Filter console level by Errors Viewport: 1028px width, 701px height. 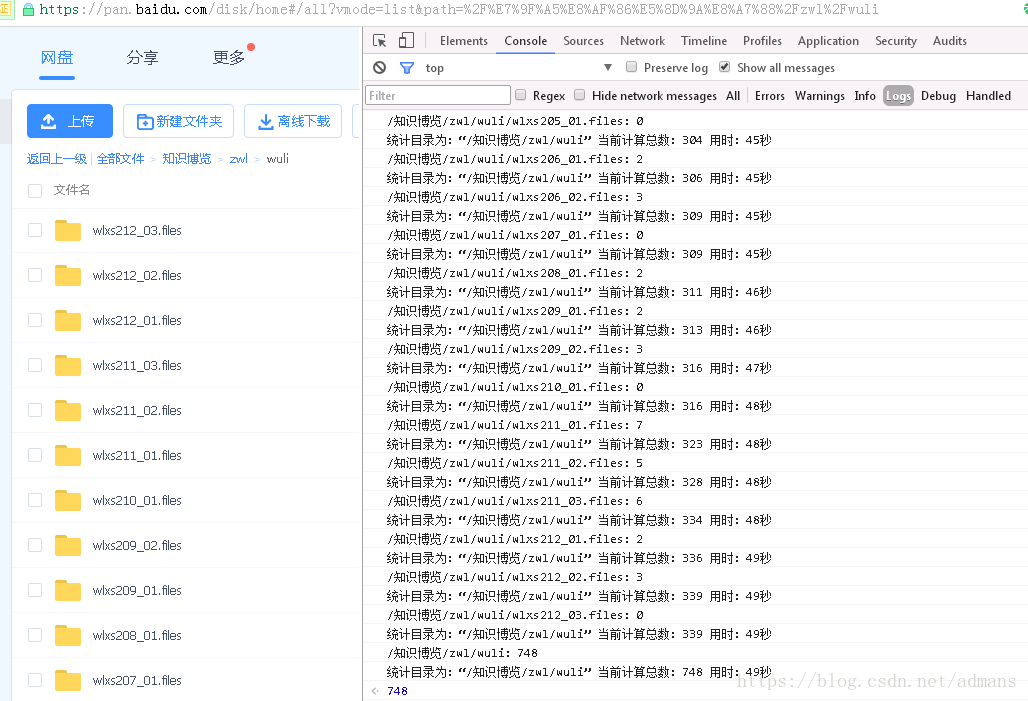click(769, 96)
